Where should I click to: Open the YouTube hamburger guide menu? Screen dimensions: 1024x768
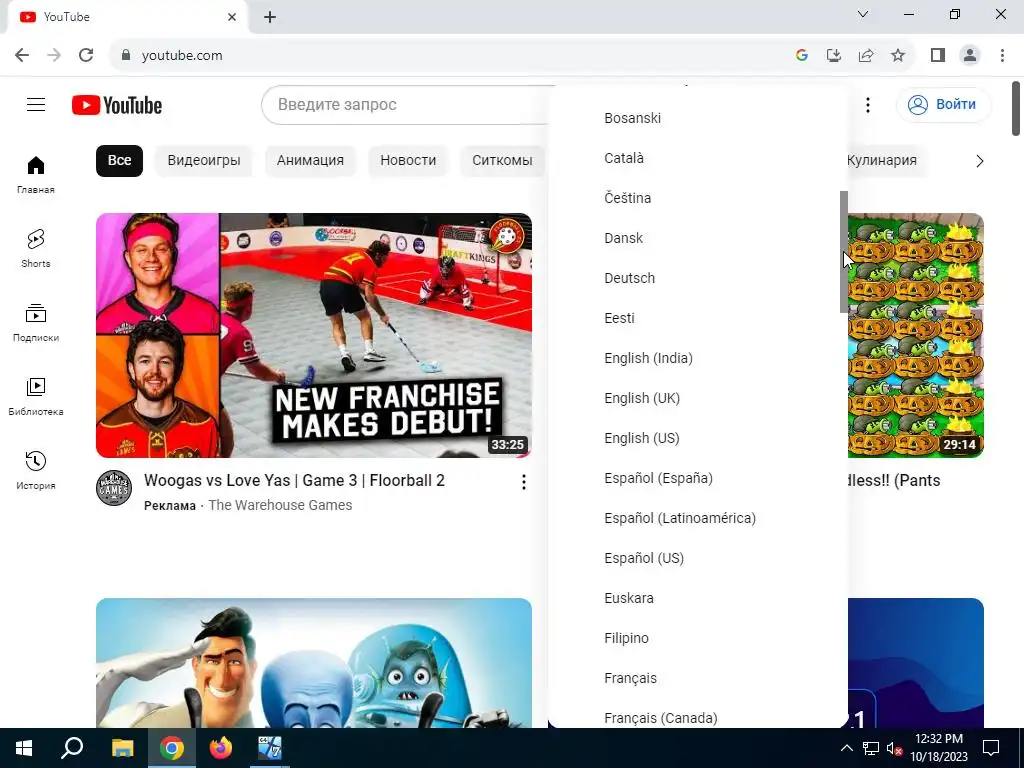point(36,104)
